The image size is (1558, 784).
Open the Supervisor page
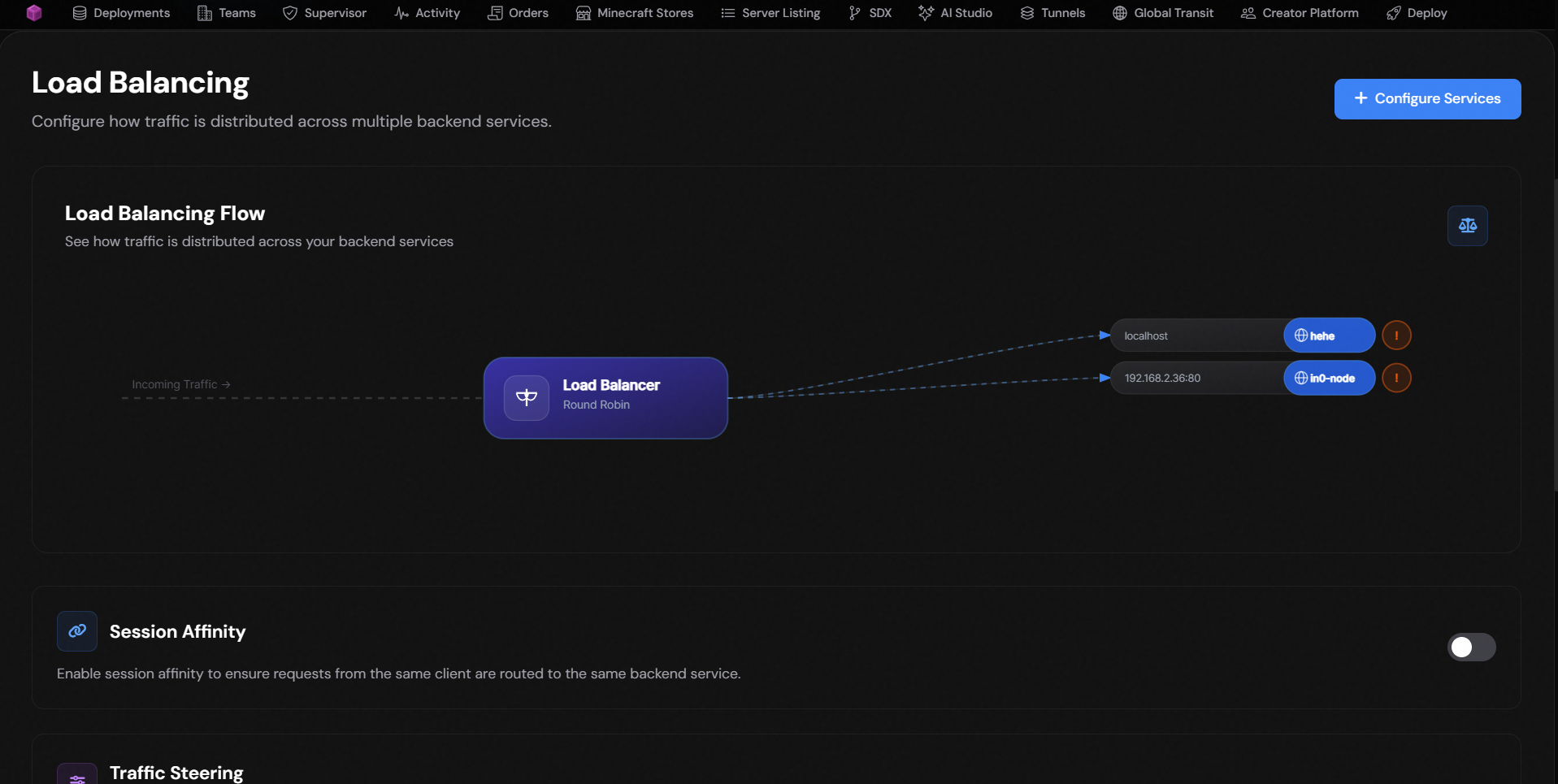coord(324,13)
